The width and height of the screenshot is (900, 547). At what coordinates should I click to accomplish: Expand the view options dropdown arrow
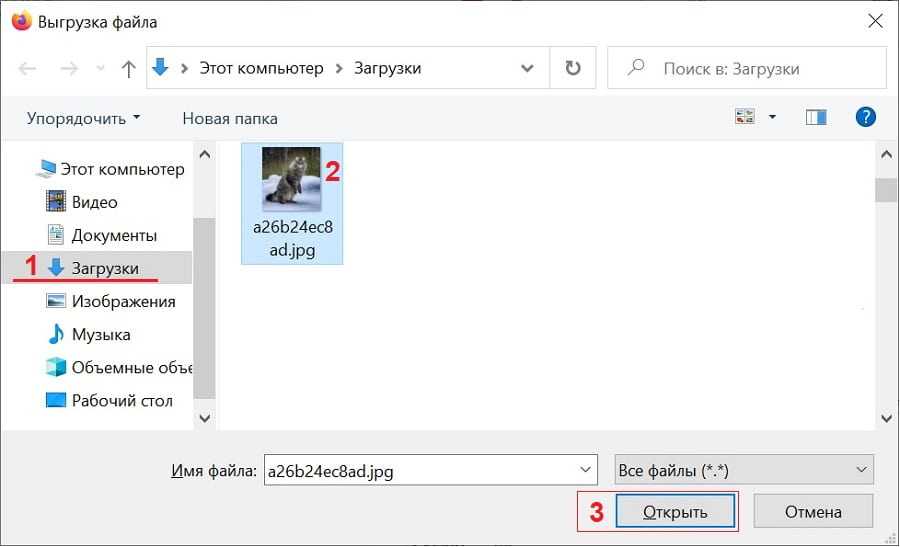[772, 118]
